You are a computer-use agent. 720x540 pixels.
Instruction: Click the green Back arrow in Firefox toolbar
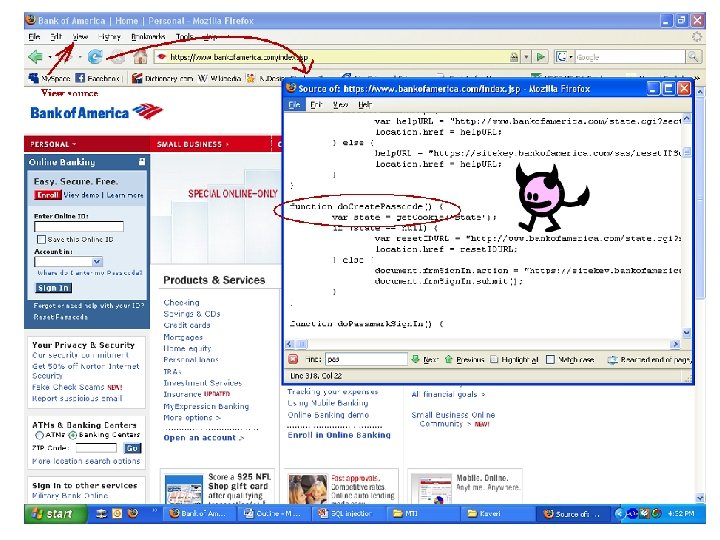35,57
